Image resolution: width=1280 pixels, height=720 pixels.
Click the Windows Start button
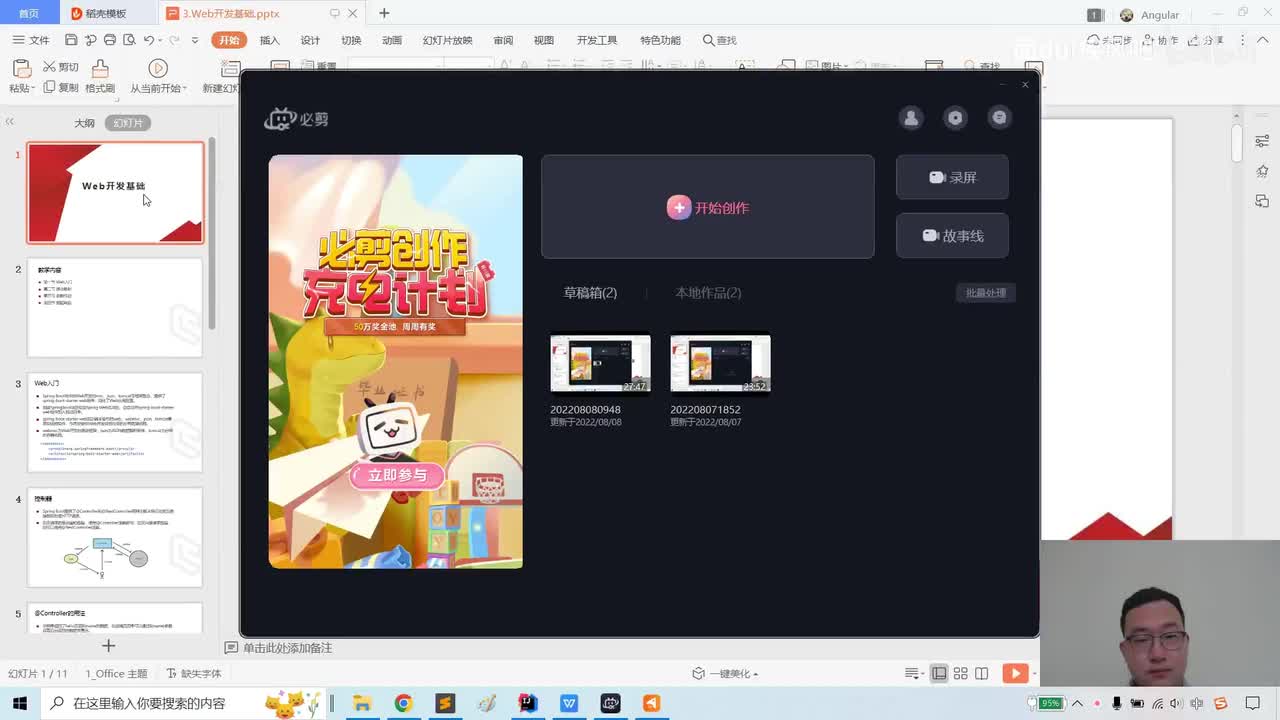click(x=19, y=703)
